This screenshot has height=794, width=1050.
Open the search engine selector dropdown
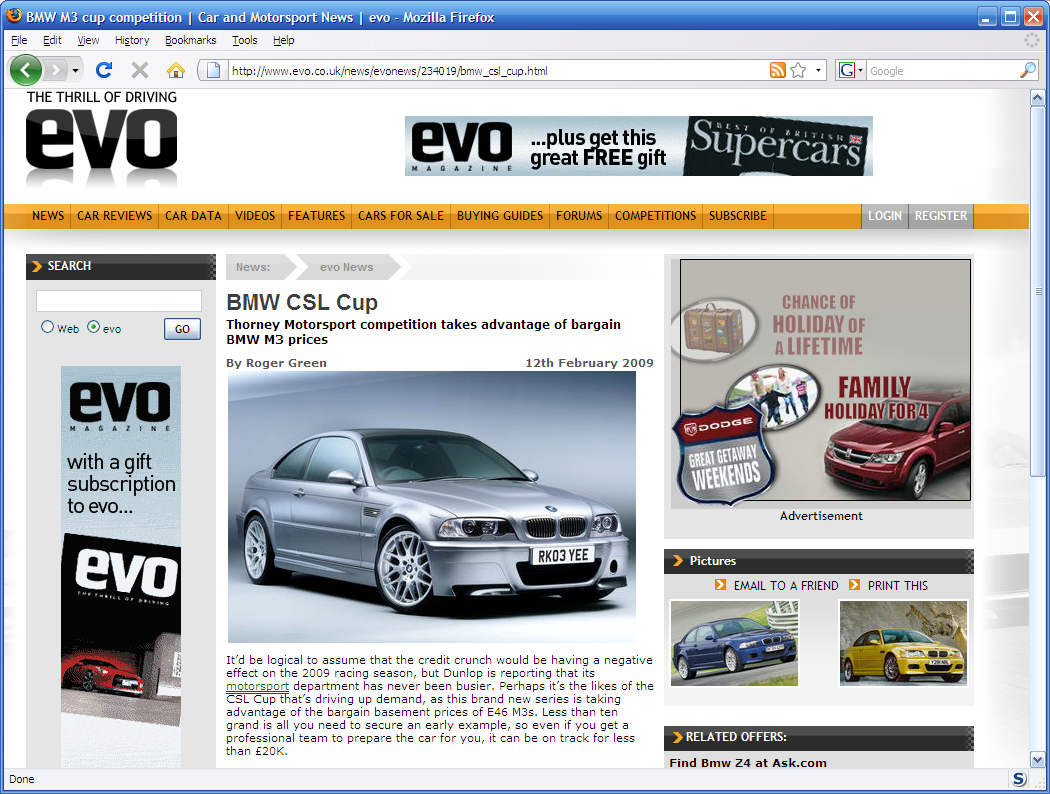(860, 70)
